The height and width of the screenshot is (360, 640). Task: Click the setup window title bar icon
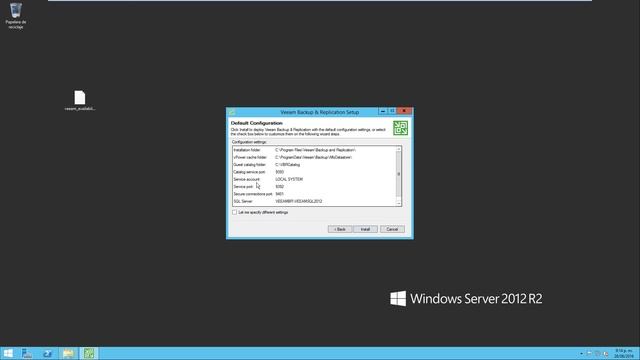[x=232, y=112]
